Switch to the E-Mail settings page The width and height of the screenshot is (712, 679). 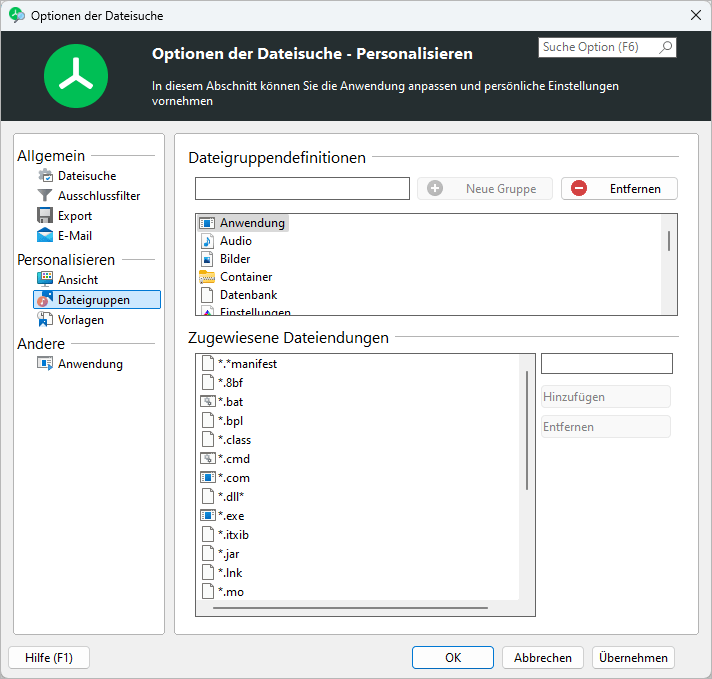click(x=75, y=236)
